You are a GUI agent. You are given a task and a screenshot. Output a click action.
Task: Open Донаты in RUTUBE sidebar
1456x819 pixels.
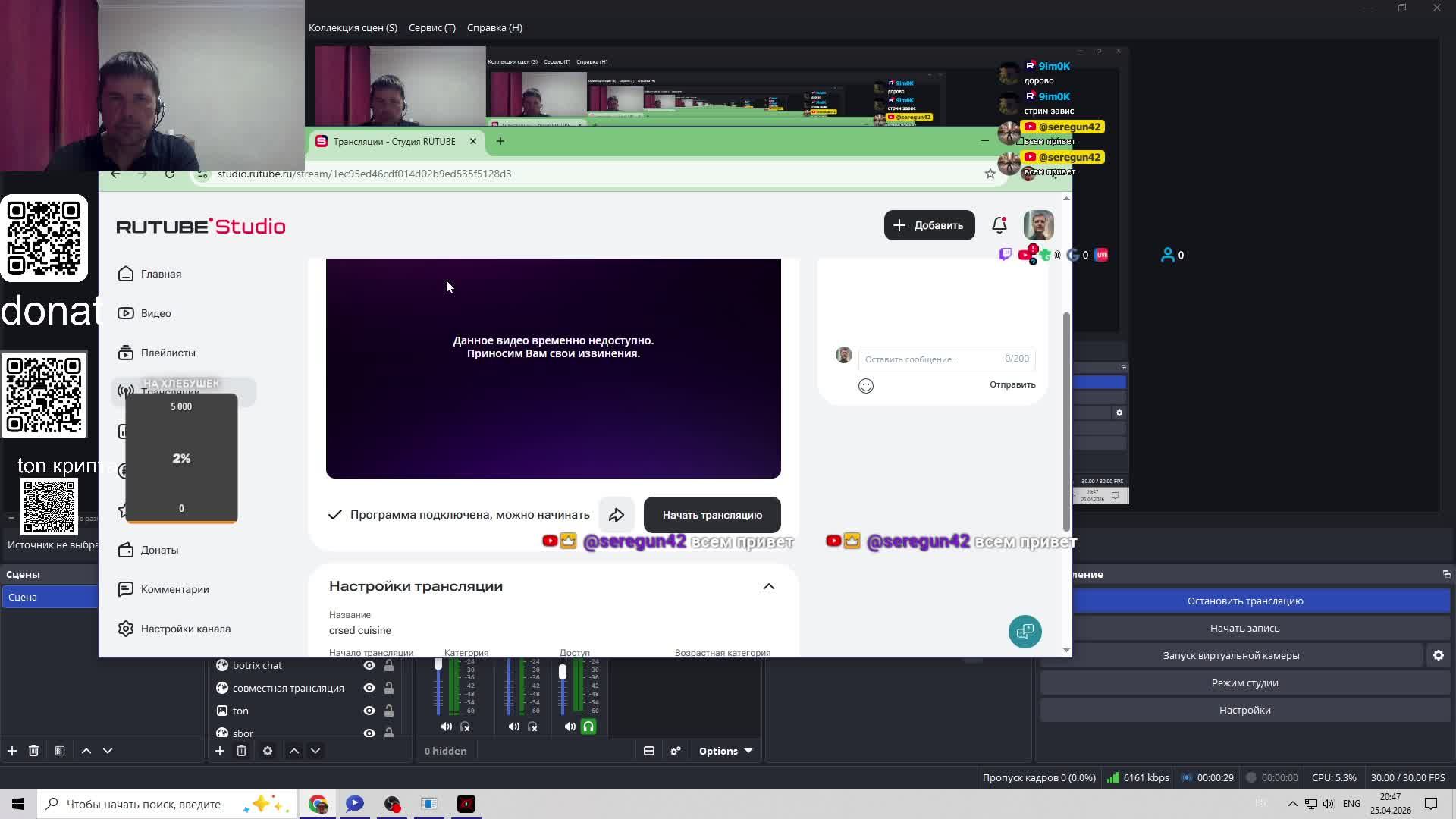point(159,550)
